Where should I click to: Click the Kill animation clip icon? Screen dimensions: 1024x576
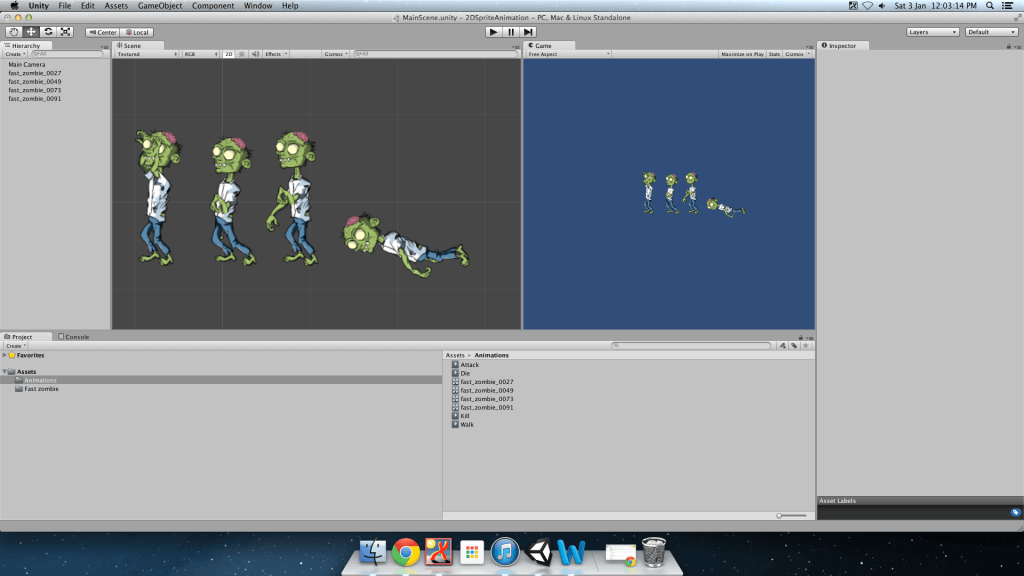point(455,416)
